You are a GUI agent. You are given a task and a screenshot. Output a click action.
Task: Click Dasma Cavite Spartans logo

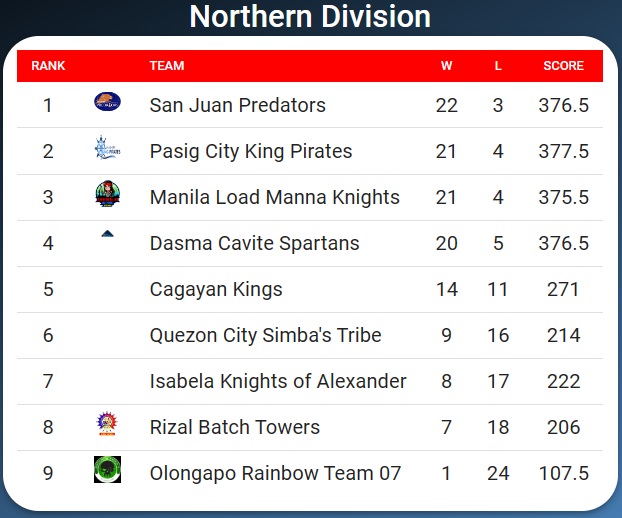[x=107, y=235]
